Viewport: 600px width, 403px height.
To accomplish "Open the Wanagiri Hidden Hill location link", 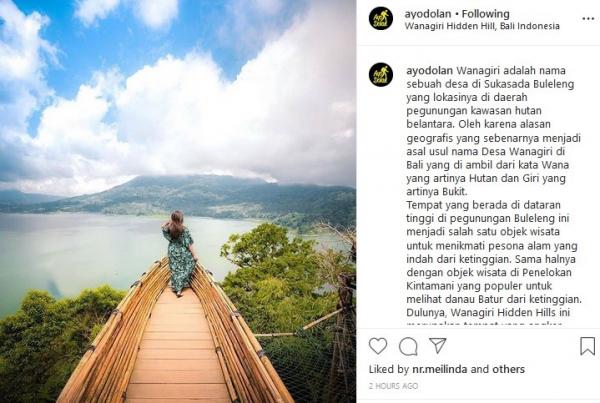I will point(482,26).
